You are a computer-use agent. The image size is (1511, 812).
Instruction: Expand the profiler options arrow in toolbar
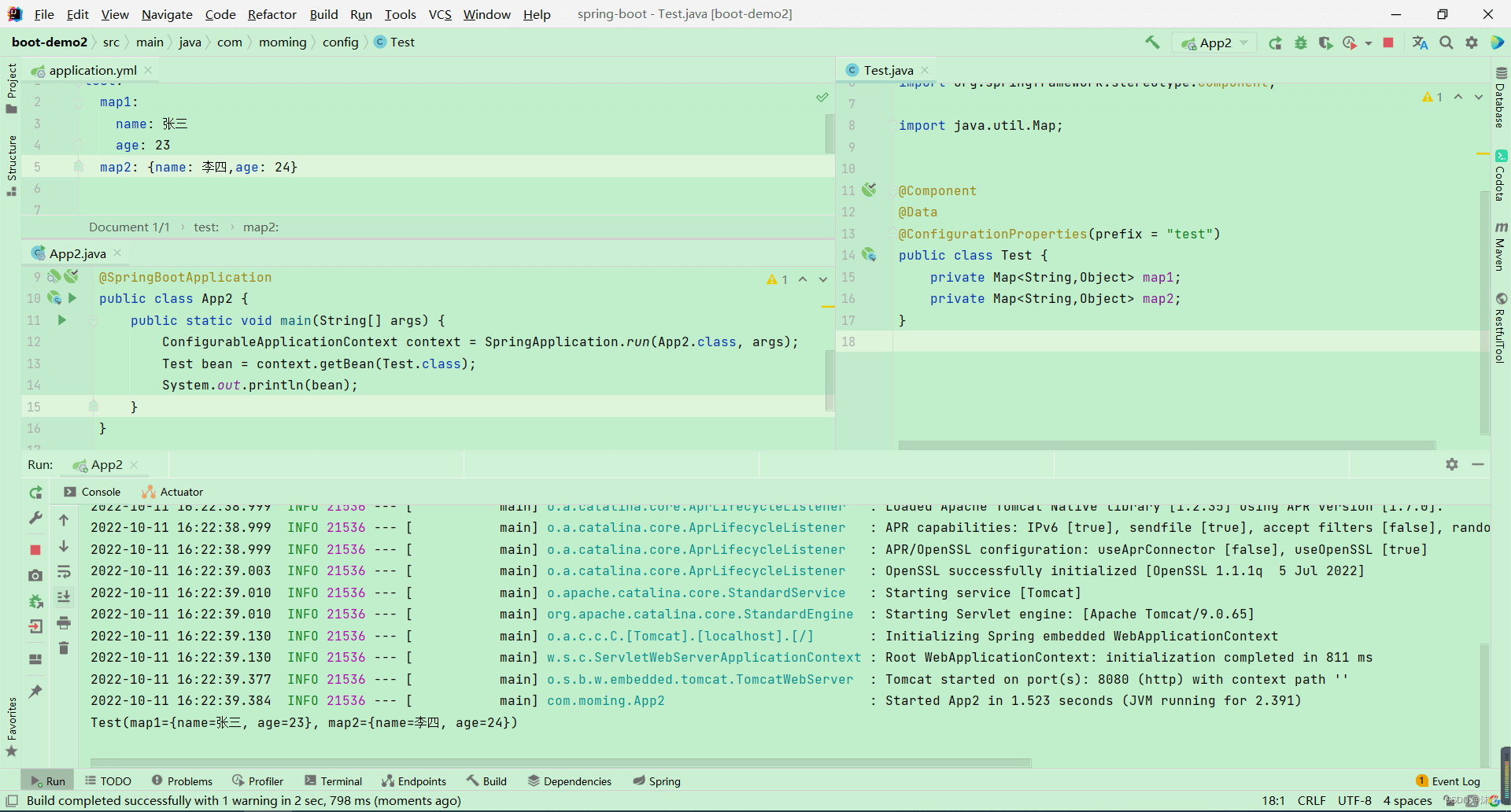(x=1369, y=43)
